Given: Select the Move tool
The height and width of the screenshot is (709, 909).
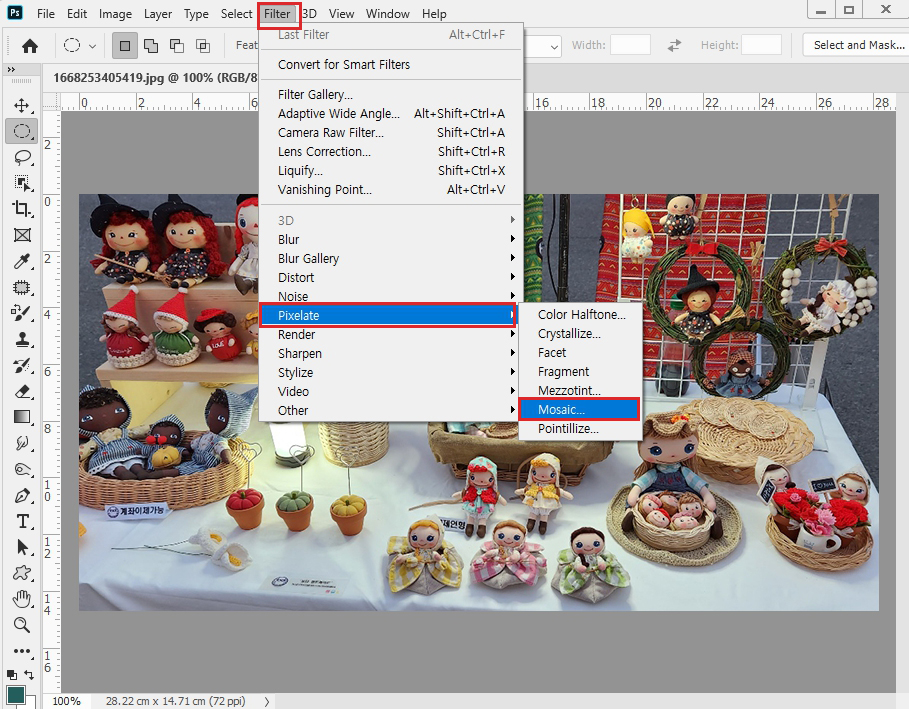Looking at the screenshot, I should tap(21, 106).
